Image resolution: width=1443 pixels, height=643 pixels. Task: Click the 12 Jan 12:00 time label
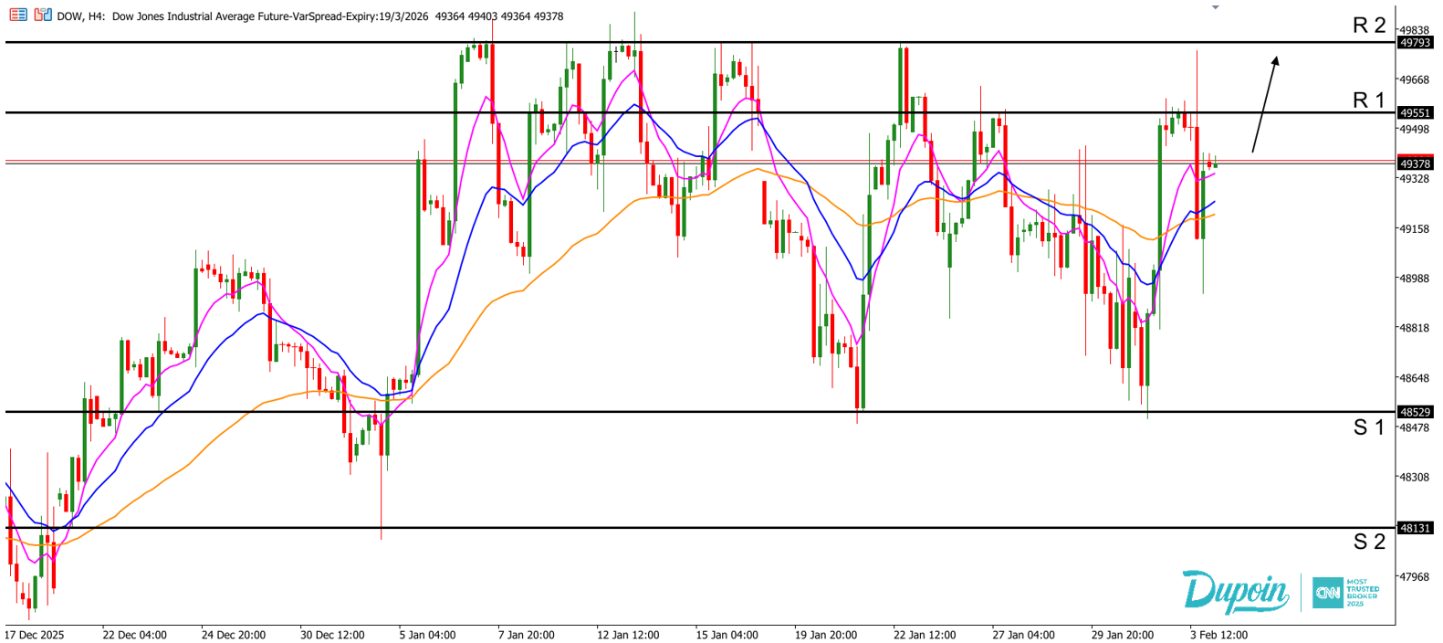(628, 634)
